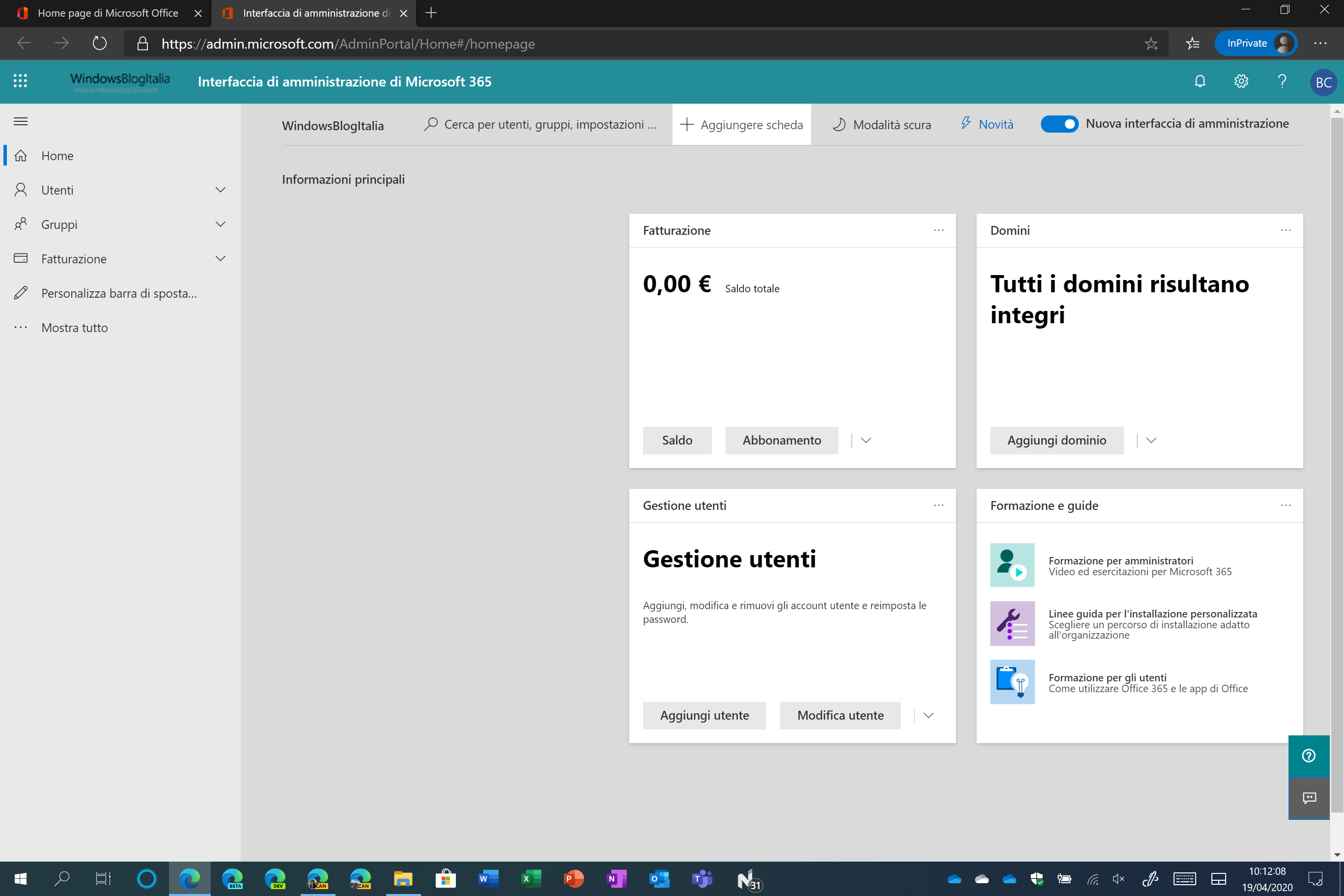Click the Abbonamento button
The height and width of the screenshot is (896, 1344).
[782, 440]
